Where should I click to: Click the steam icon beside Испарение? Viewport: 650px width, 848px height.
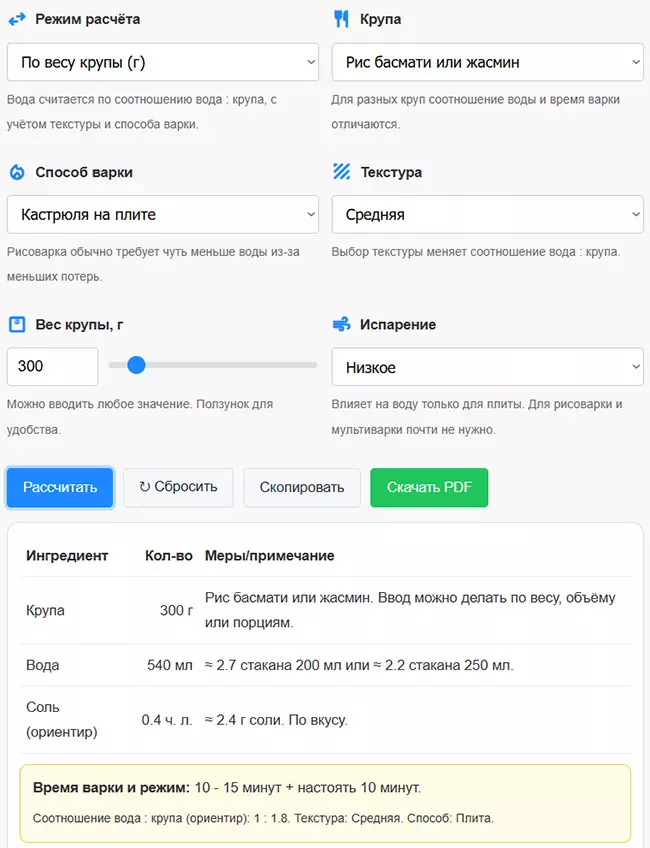[340, 324]
